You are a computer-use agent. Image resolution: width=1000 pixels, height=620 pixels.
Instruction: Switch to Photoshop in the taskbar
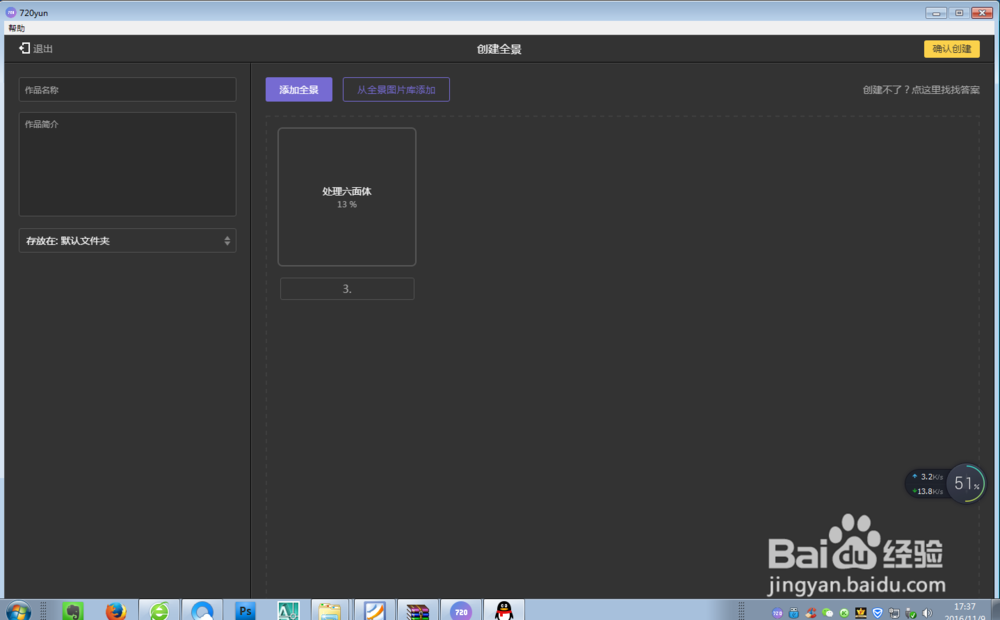click(x=245, y=611)
